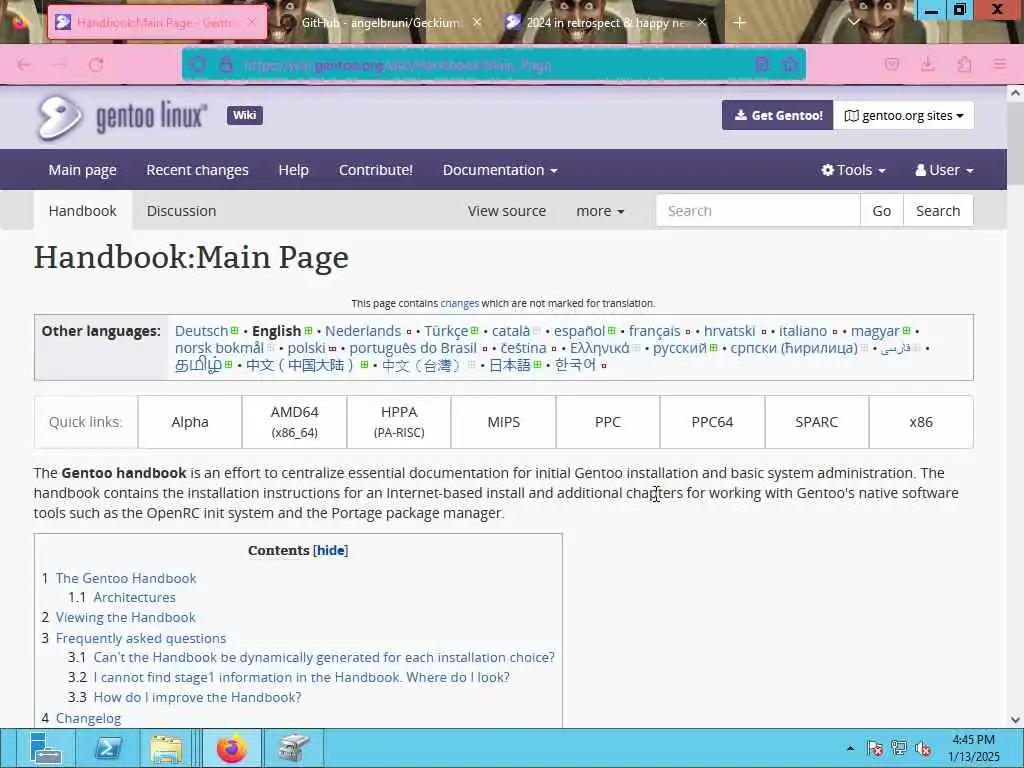Jump to 'Viewing the Handbook' contents entry
This screenshot has height=768, width=1024.
tap(125, 617)
